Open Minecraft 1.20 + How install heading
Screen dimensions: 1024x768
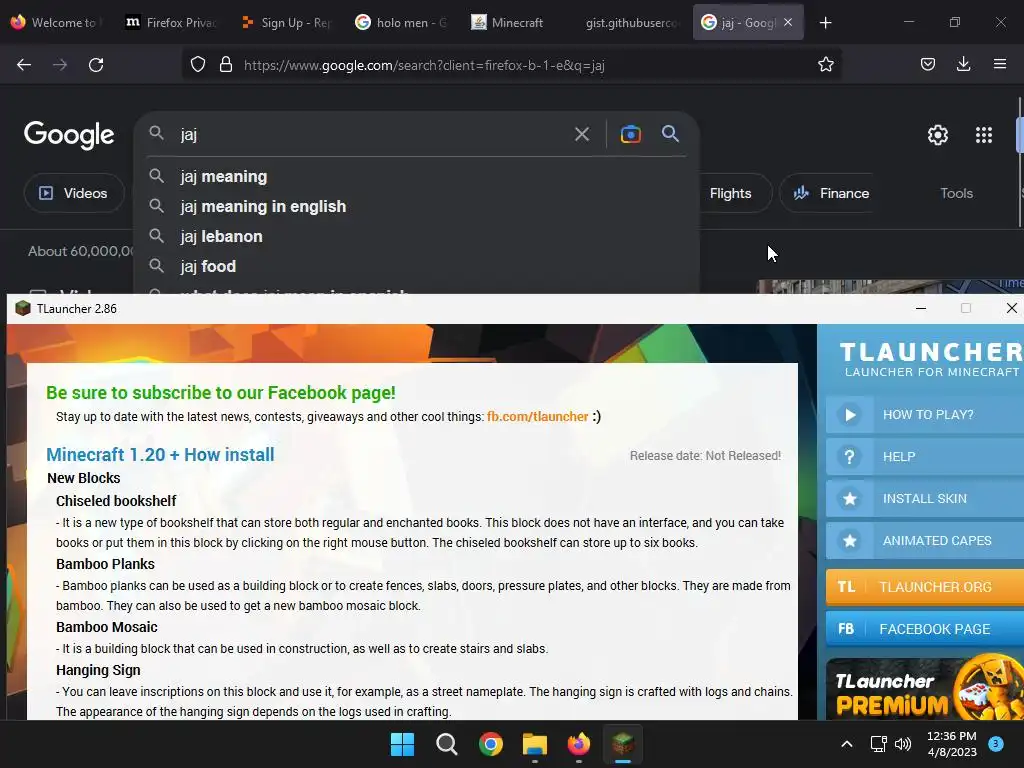click(x=160, y=455)
